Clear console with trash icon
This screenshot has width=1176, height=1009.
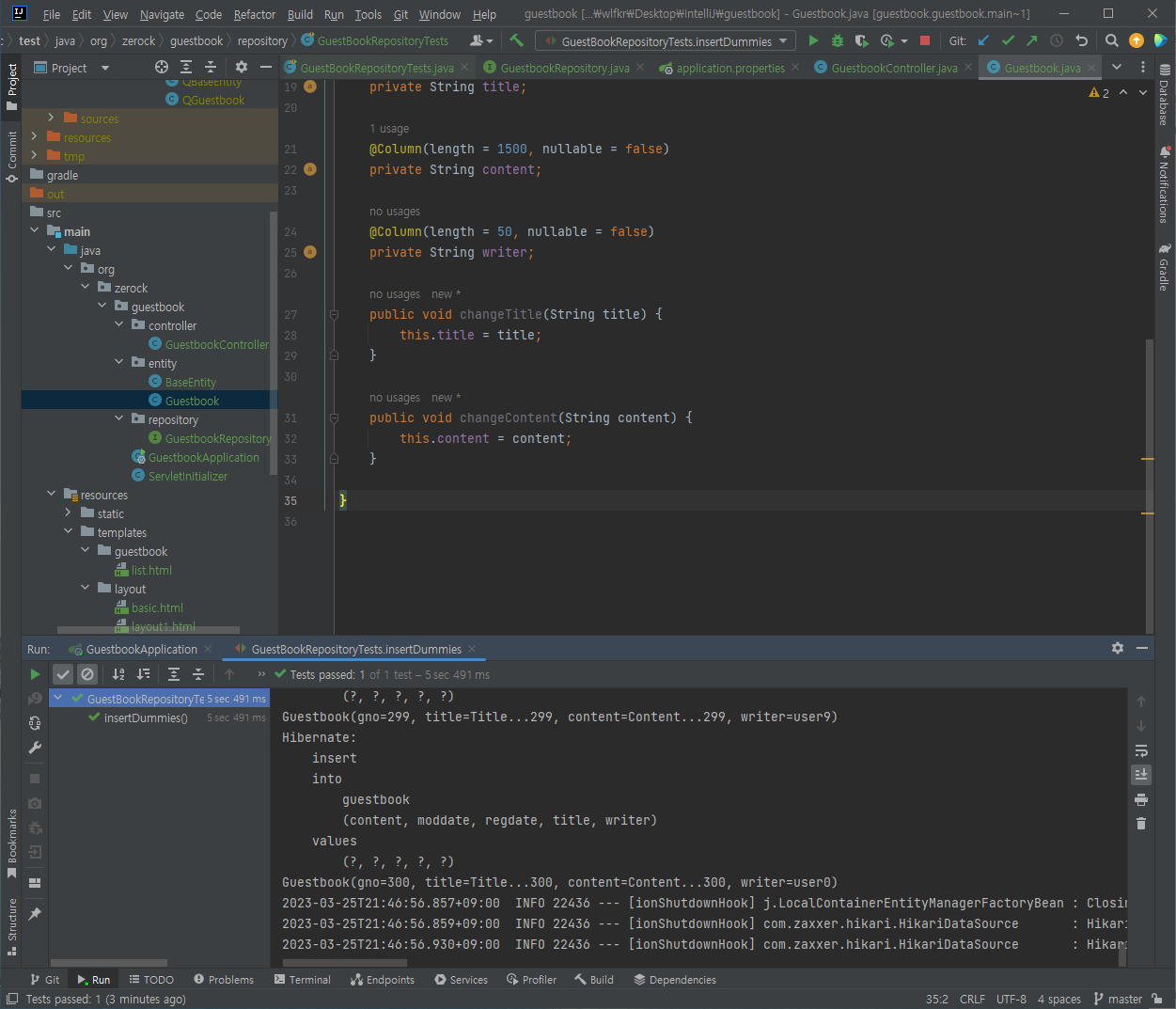coord(1141,824)
